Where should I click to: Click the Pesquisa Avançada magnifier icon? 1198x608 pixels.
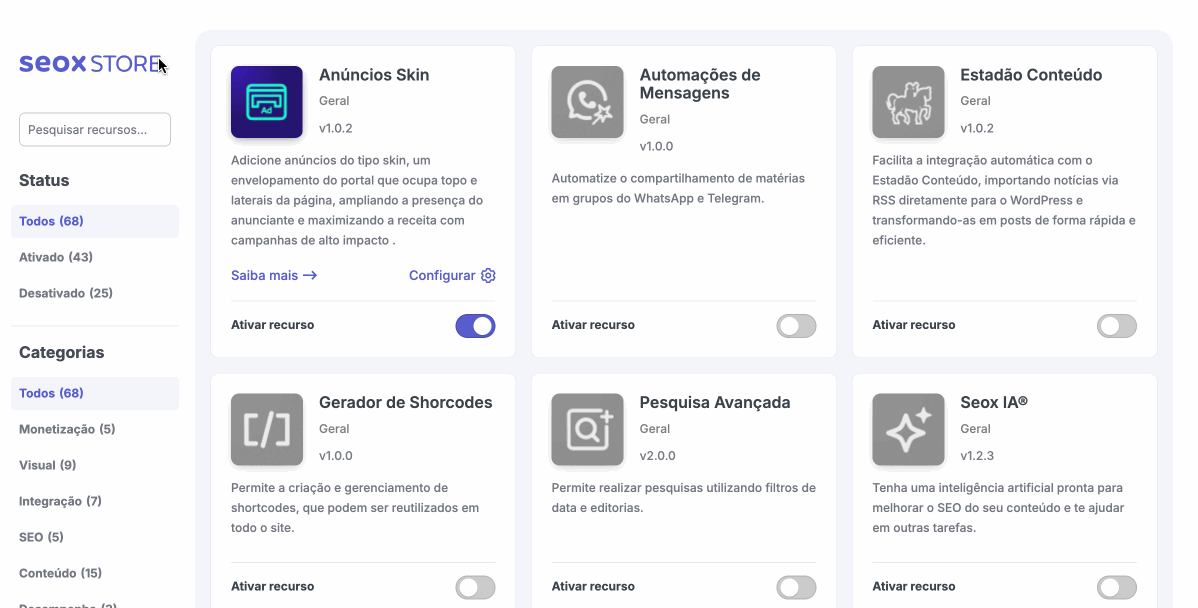pos(588,429)
